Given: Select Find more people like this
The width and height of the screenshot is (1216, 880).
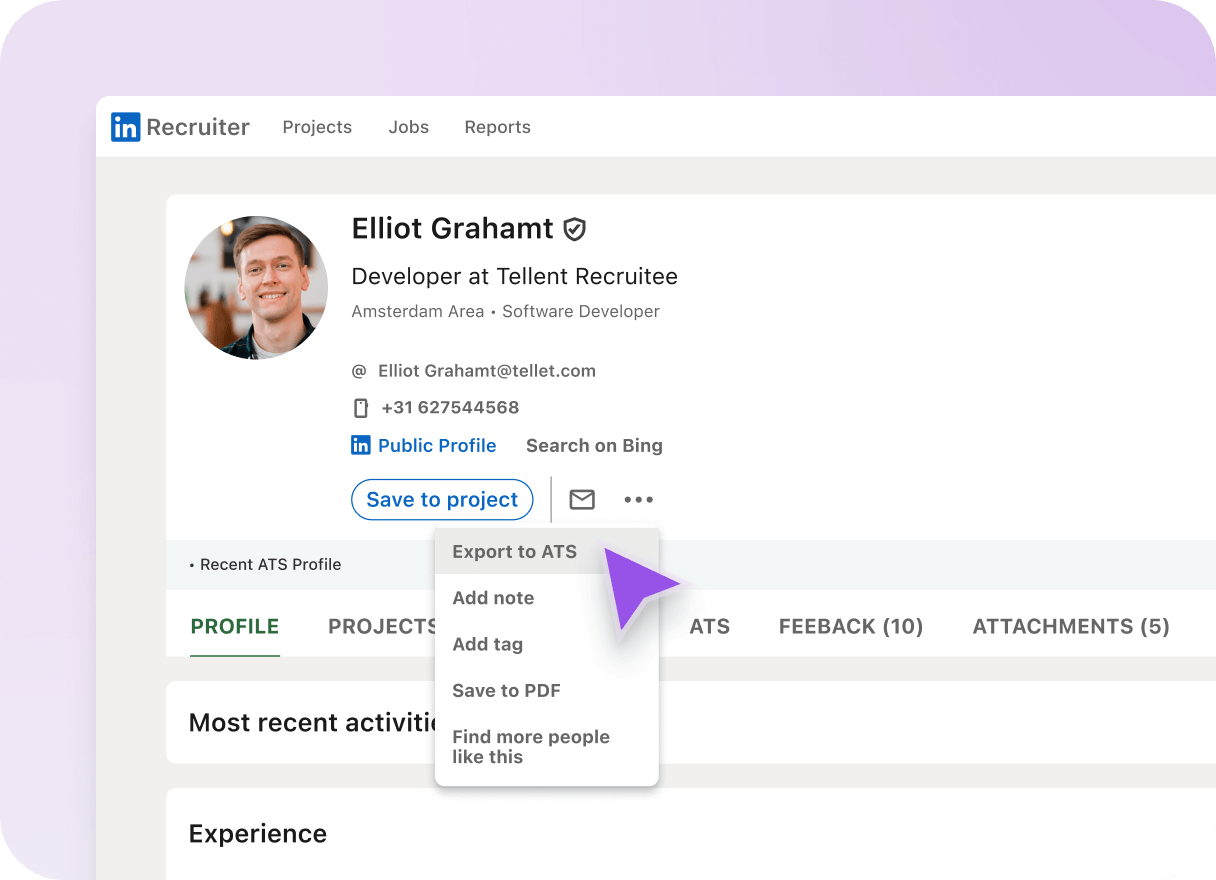Looking at the screenshot, I should tap(531, 746).
